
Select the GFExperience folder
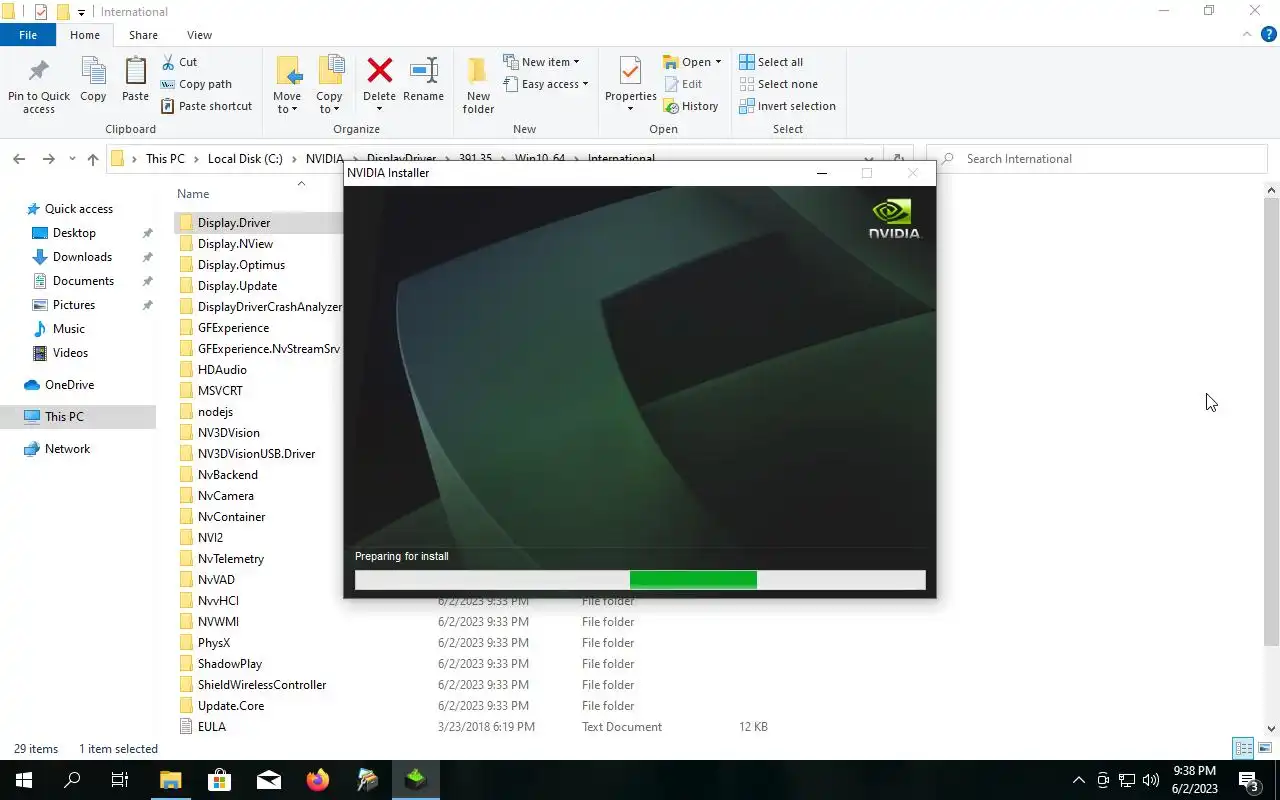[x=233, y=328]
